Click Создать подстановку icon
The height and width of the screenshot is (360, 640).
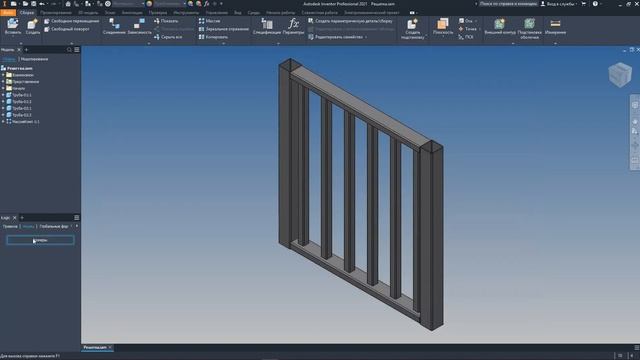[412, 29]
